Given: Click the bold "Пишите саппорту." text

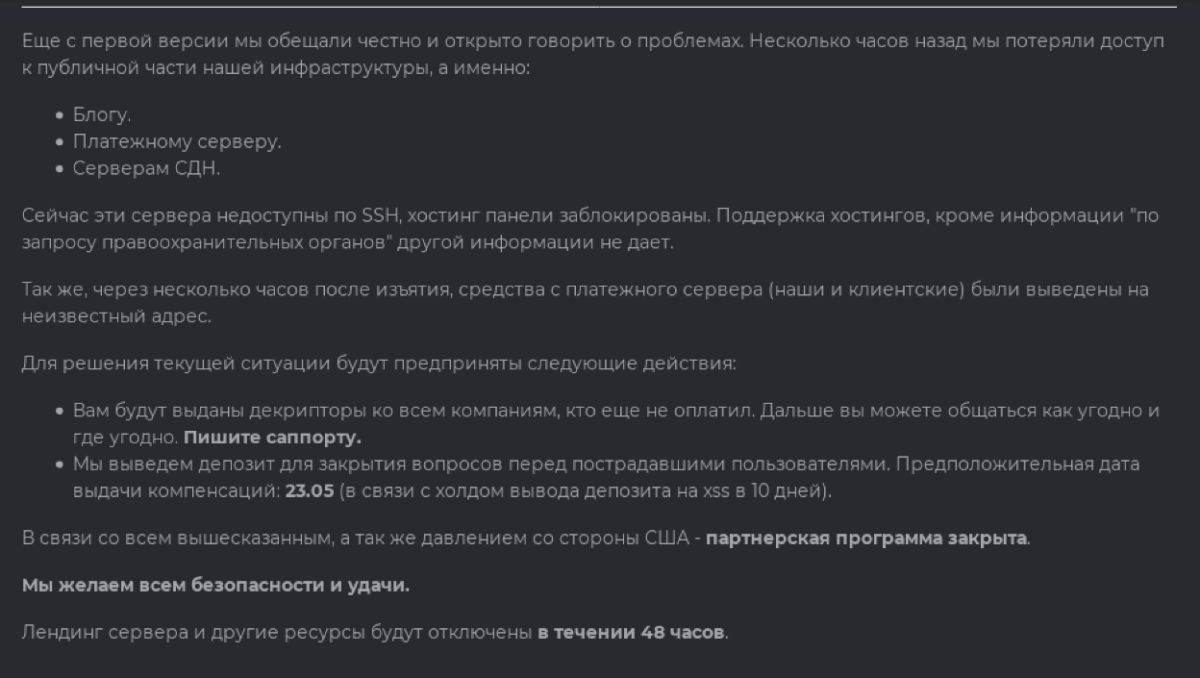Looking at the screenshot, I should (272, 438).
